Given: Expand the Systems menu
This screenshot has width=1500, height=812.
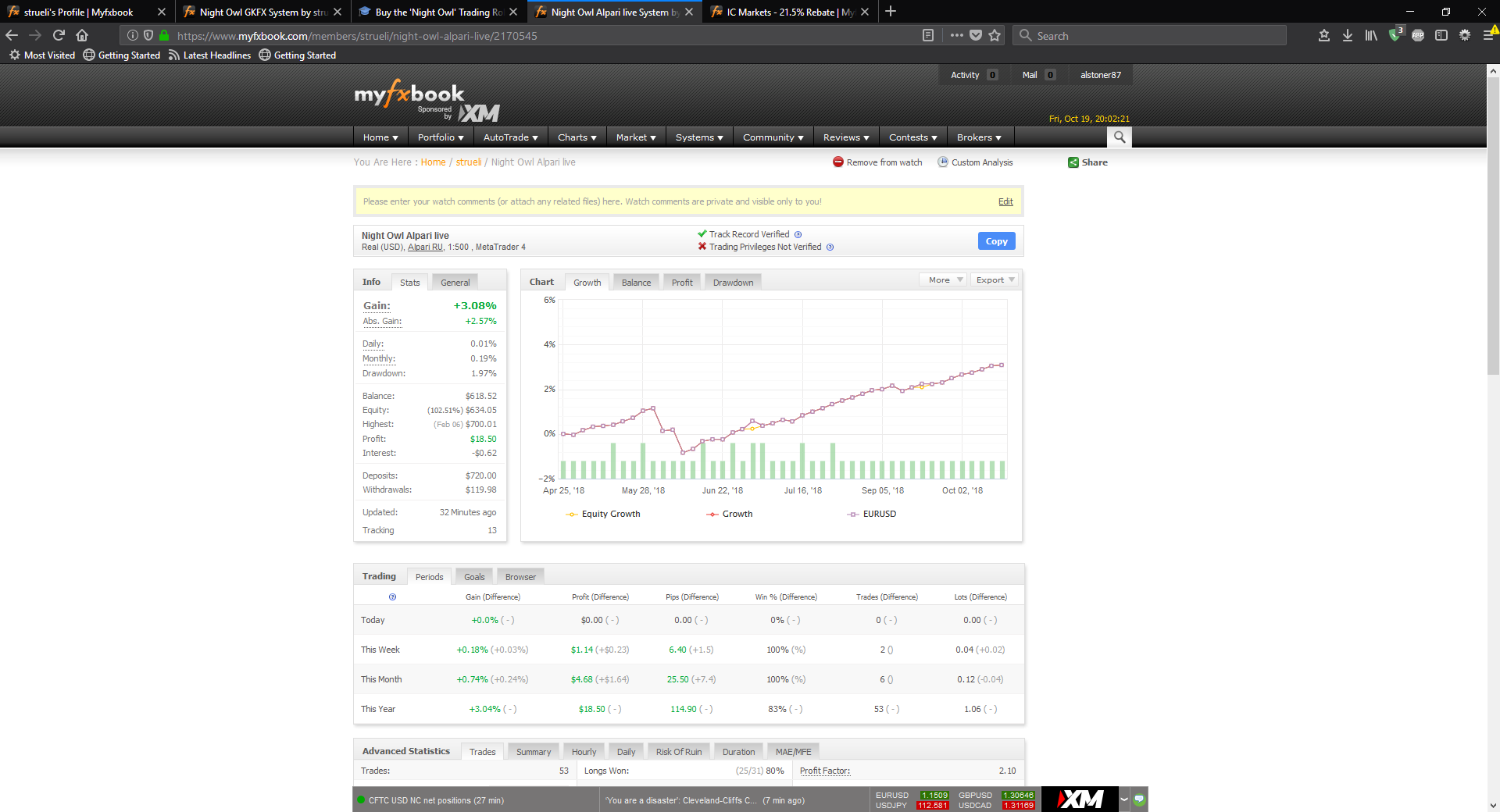Looking at the screenshot, I should [x=699, y=137].
